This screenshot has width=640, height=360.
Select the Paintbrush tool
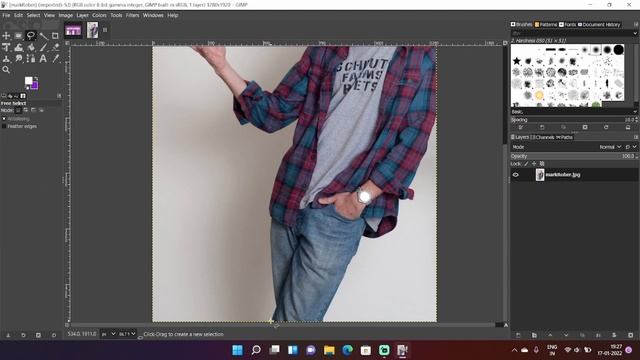43,47
